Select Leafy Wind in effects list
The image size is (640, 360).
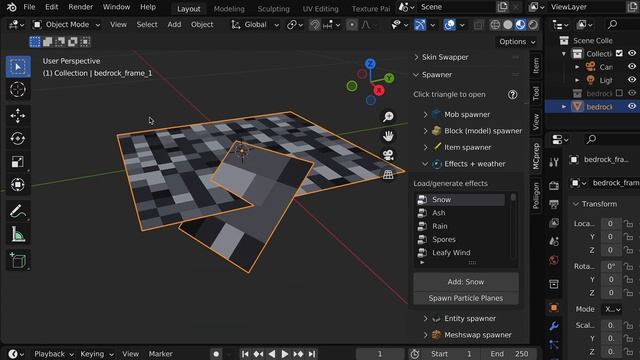pyautogui.click(x=460, y=253)
